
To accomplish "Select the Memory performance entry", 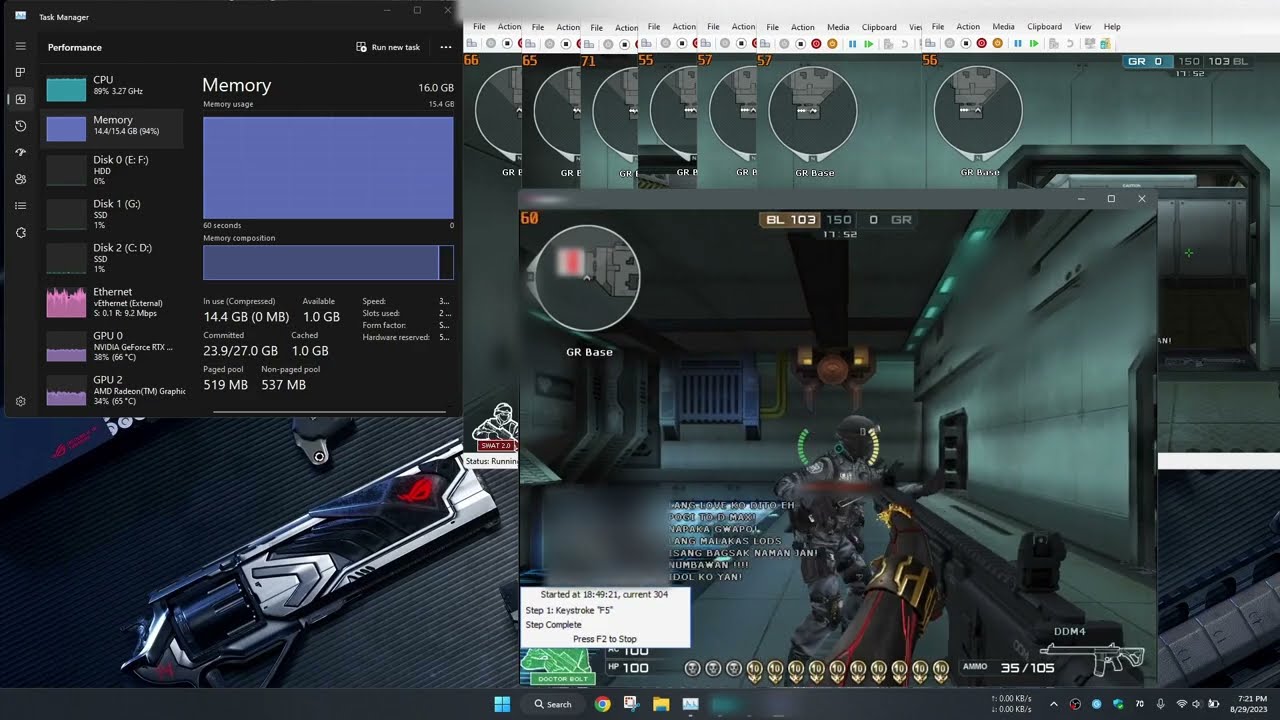I will (x=113, y=126).
